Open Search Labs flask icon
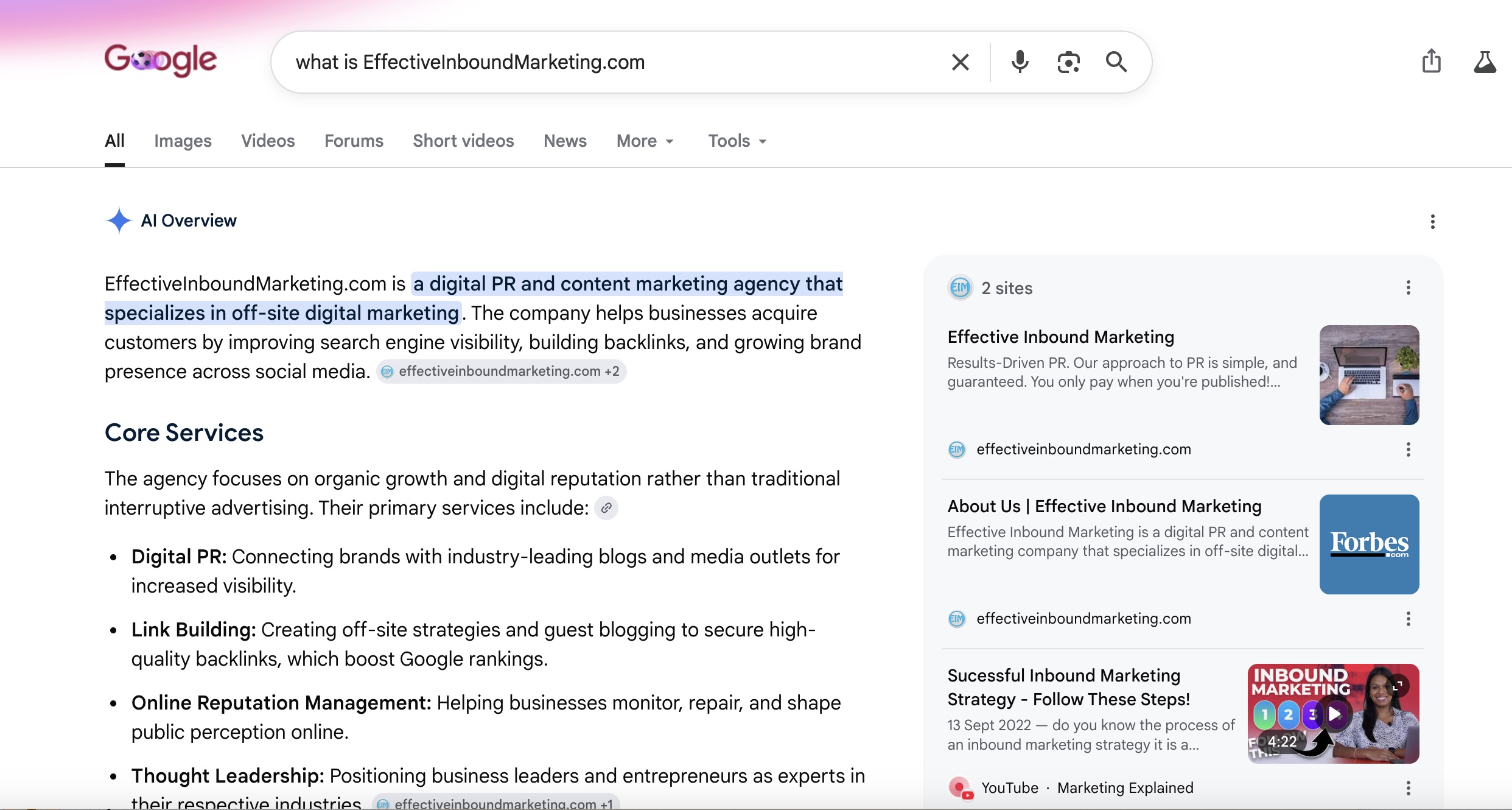 (x=1485, y=62)
